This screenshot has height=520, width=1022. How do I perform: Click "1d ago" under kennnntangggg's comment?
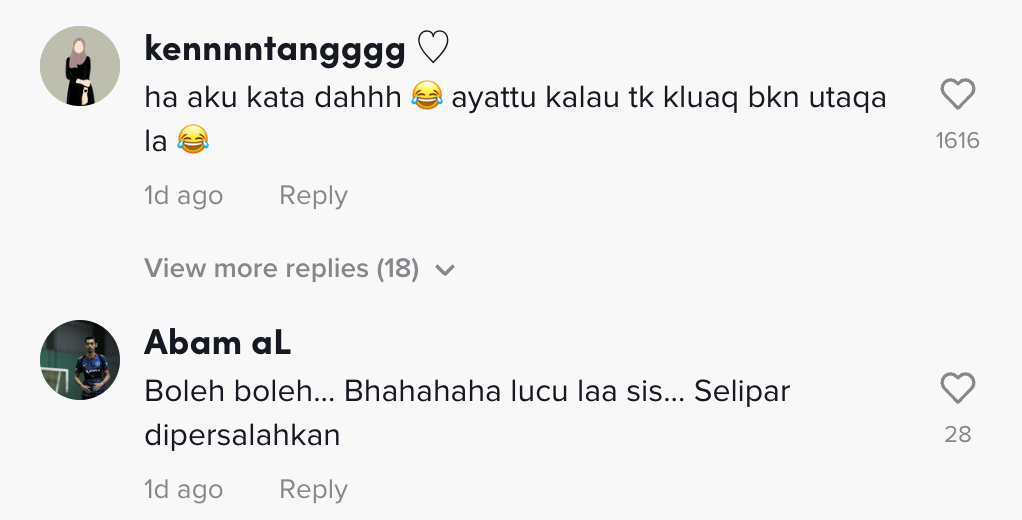point(183,196)
